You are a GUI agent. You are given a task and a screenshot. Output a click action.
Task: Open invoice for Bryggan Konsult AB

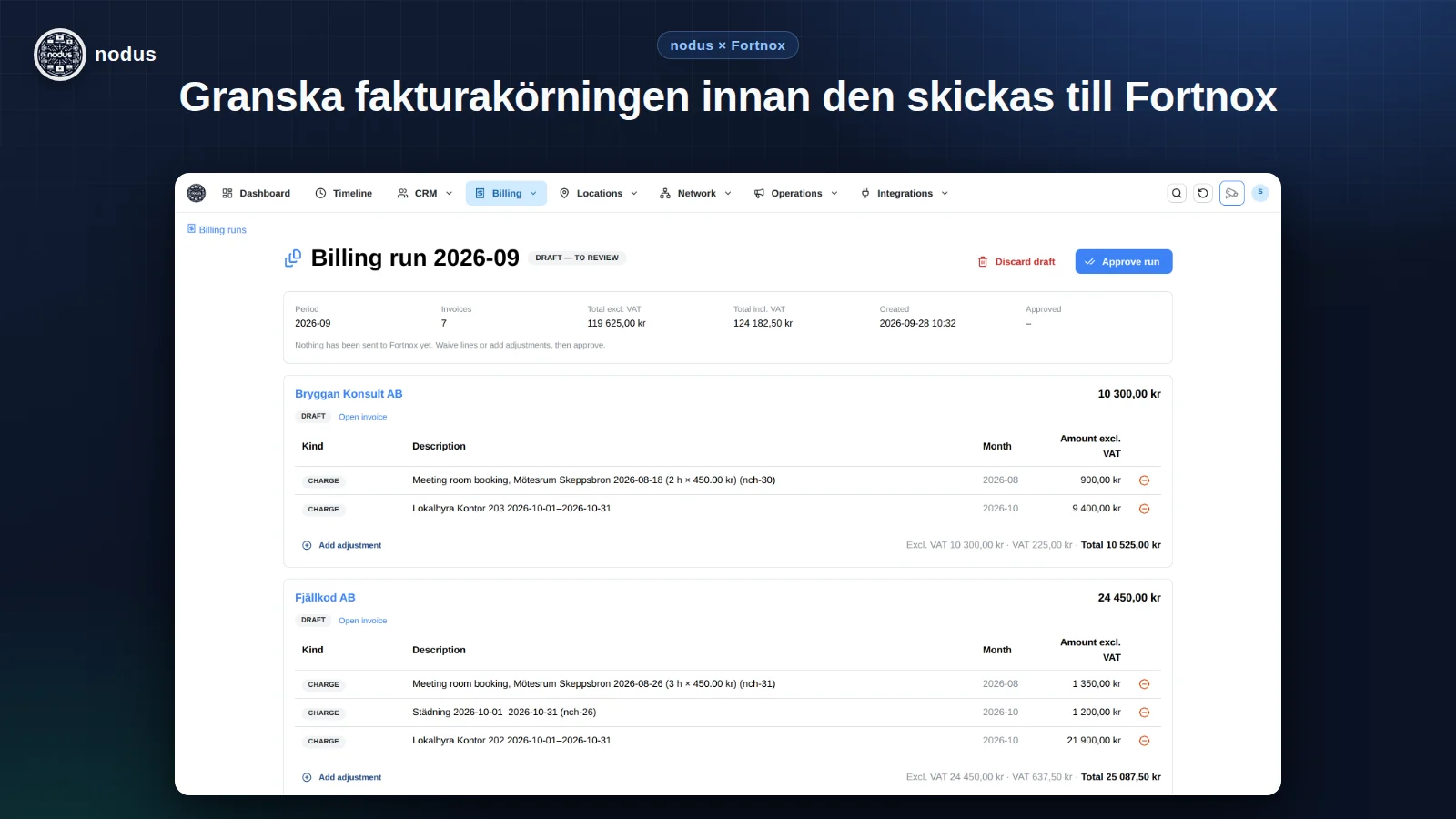coord(363,417)
